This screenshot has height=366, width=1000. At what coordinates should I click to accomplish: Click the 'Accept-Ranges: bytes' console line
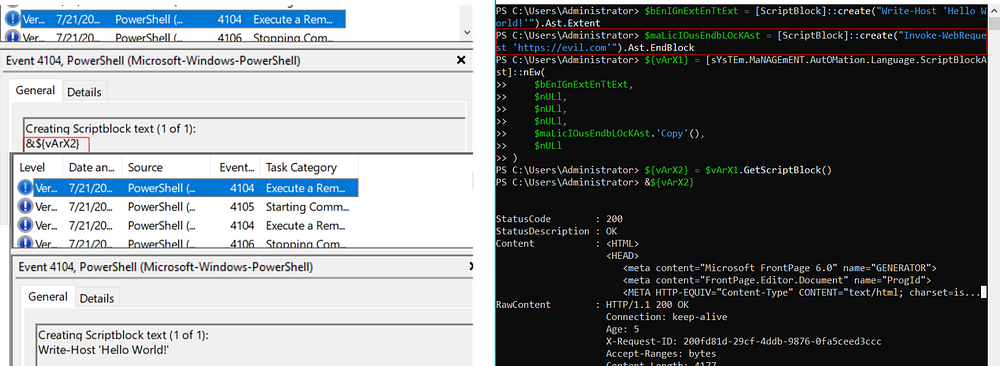(x=661, y=353)
